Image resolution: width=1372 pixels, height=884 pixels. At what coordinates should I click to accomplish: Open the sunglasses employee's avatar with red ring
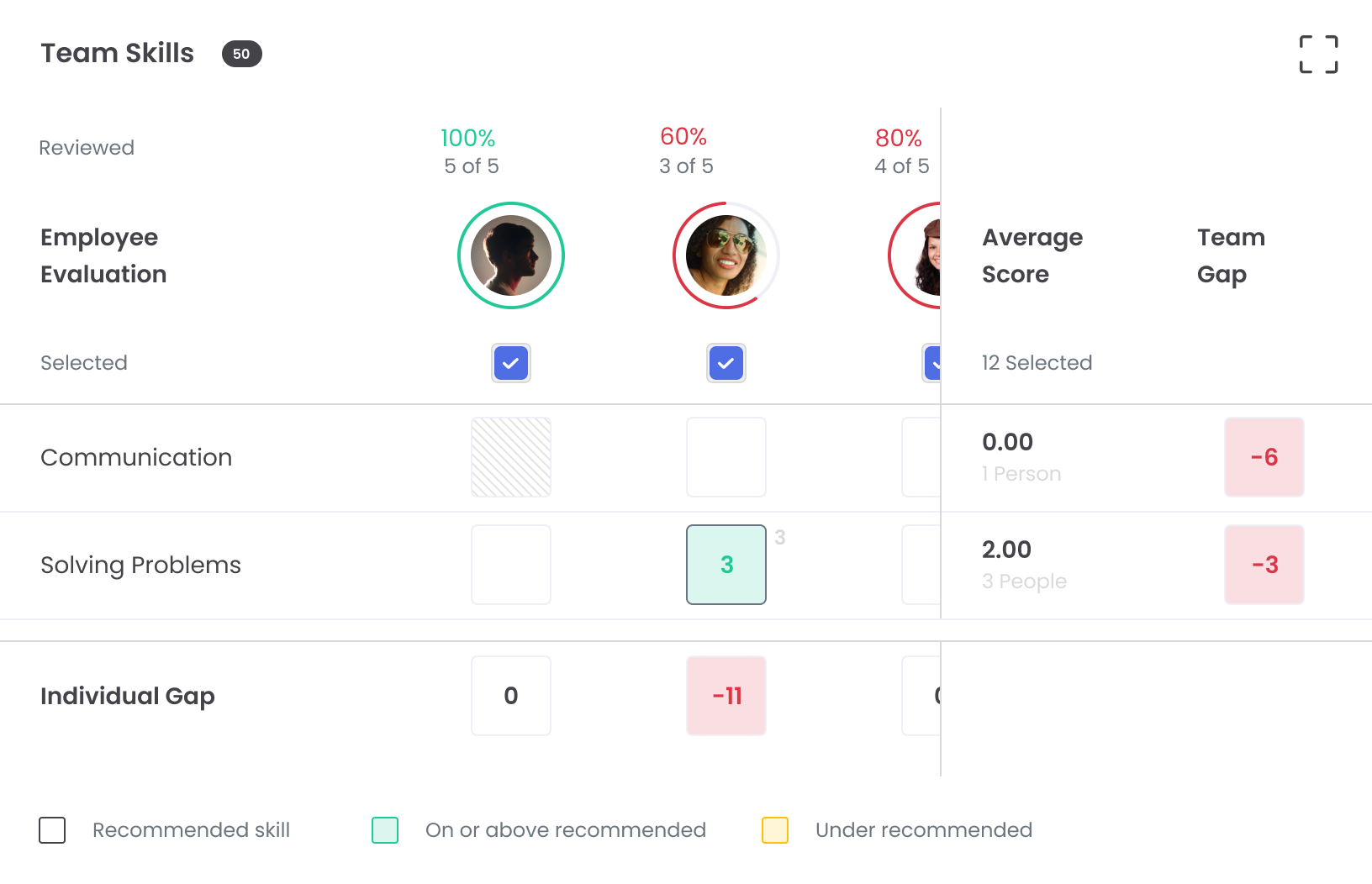click(x=726, y=255)
